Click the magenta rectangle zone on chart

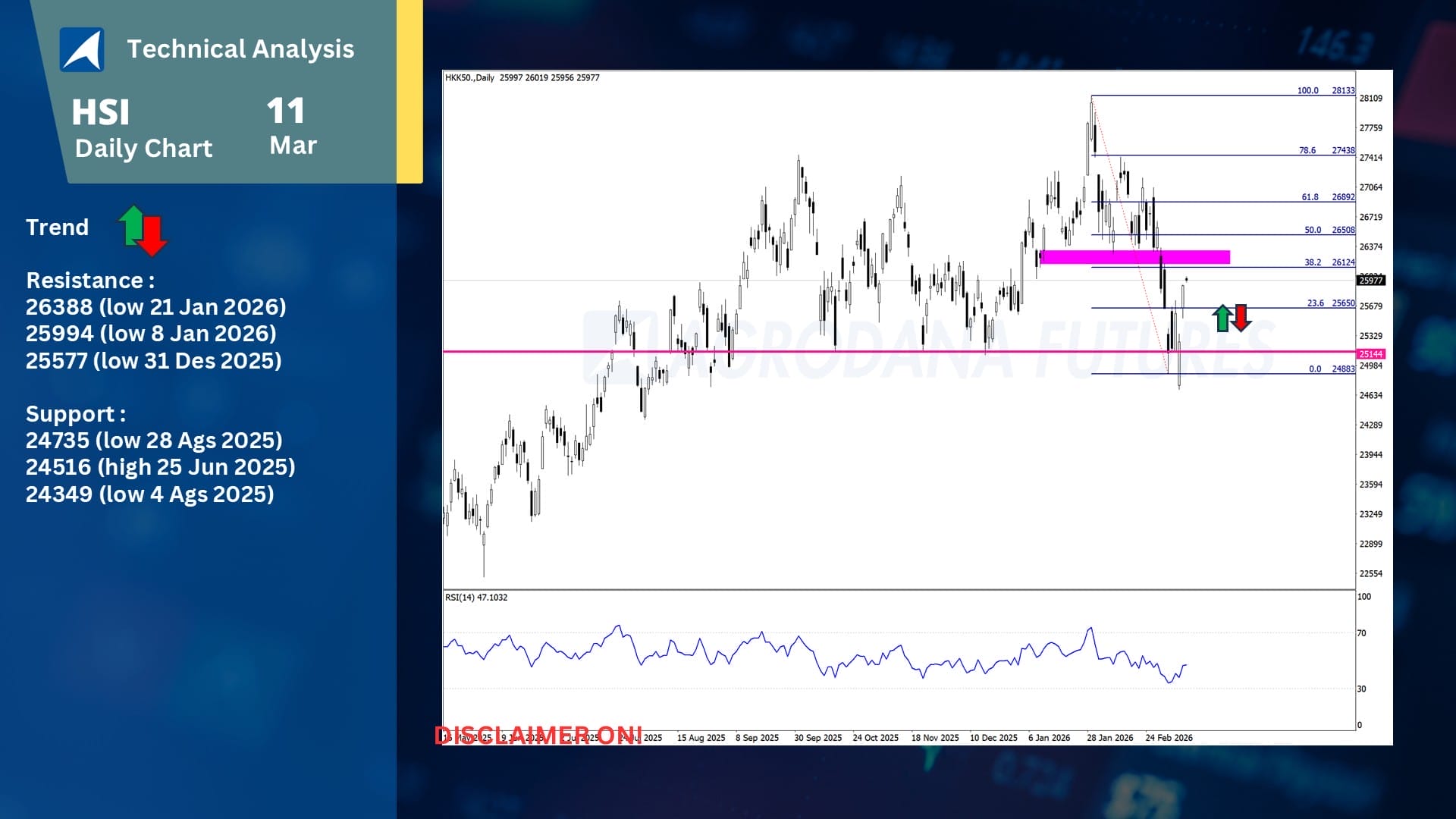1134,257
